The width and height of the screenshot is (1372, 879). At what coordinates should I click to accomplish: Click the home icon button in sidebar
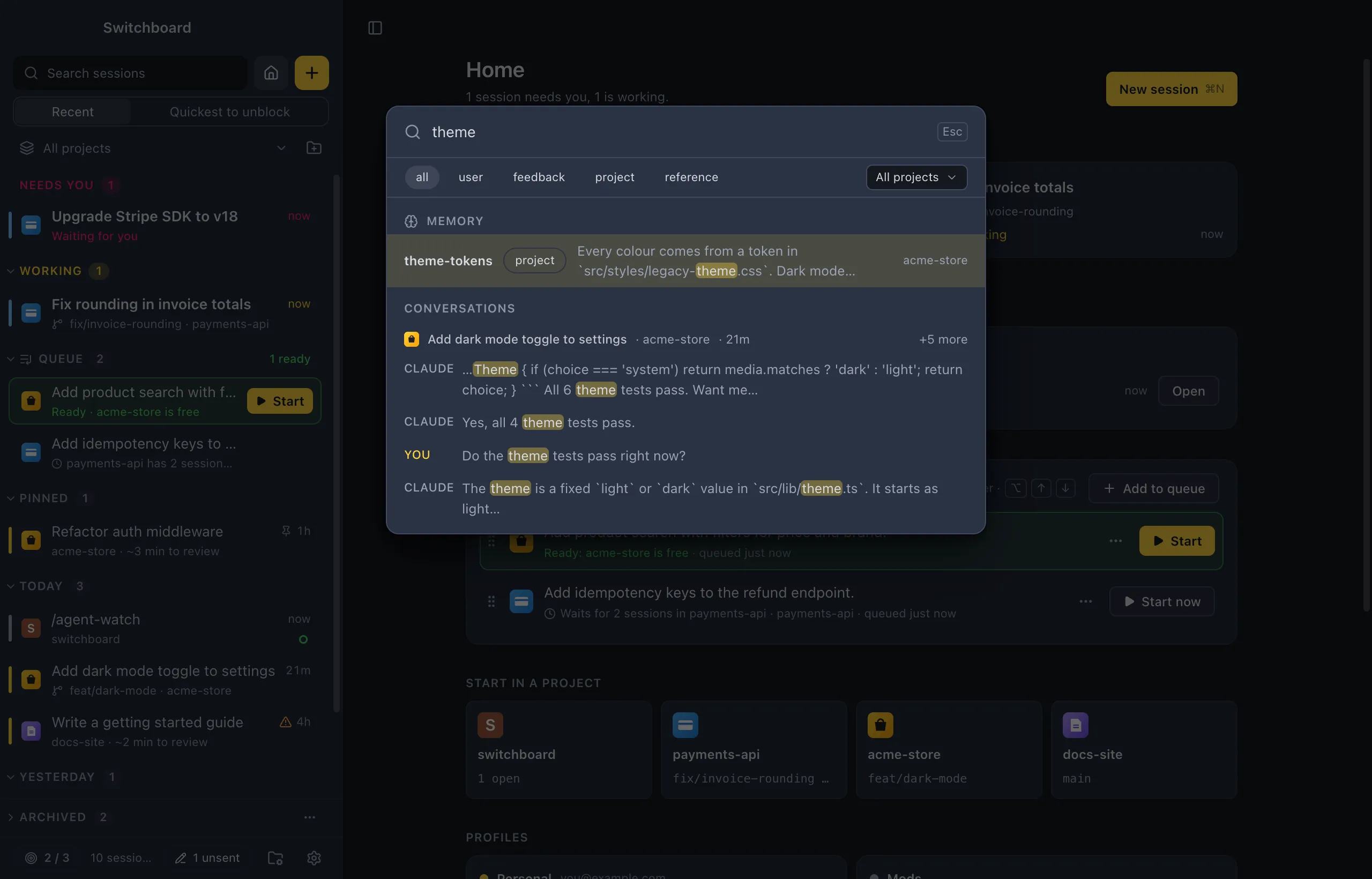click(x=271, y=72)
